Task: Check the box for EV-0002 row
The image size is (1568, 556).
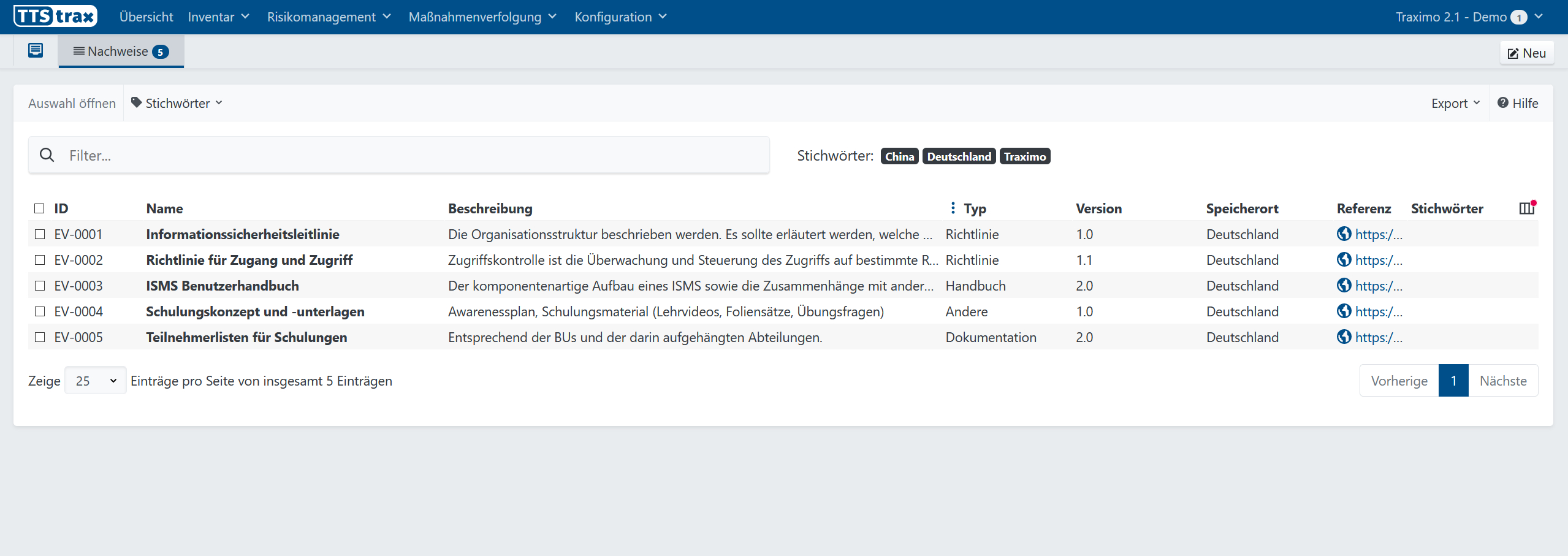Action: [x=40, y=260]
